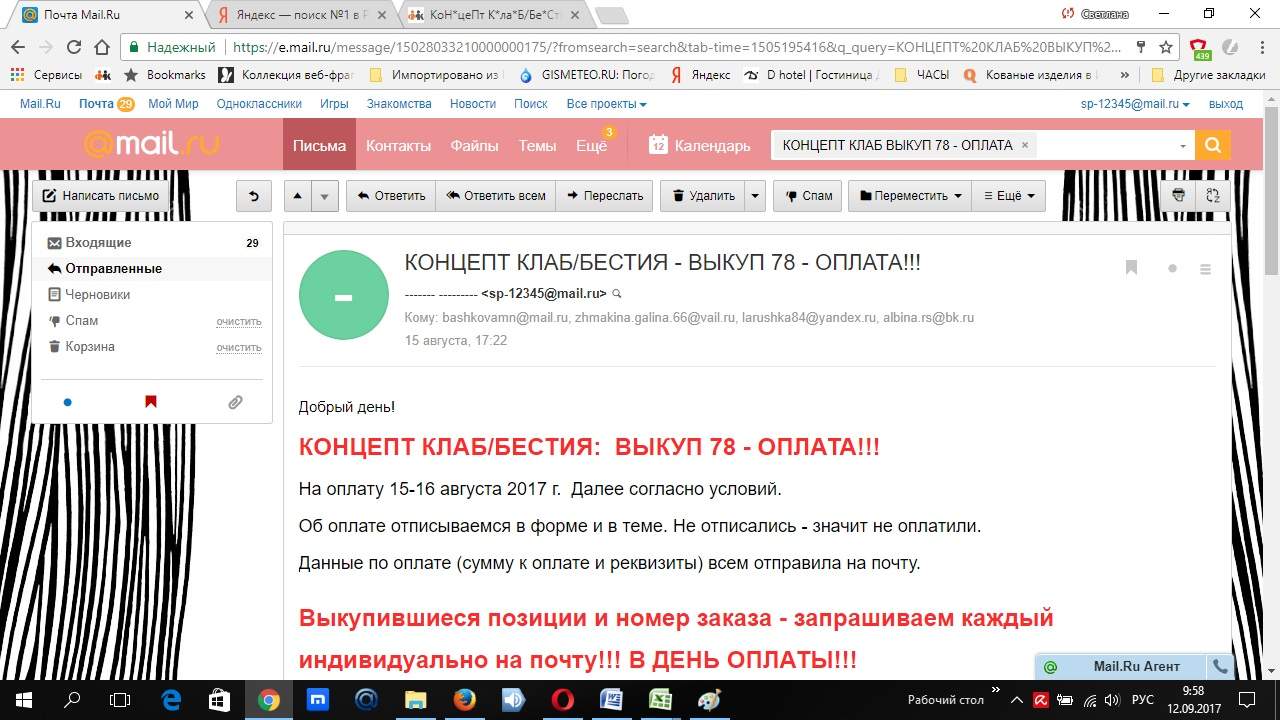1280x720 pixels.
Task: Click the red extension icon with 439 badge
Action: (1199, 48)
